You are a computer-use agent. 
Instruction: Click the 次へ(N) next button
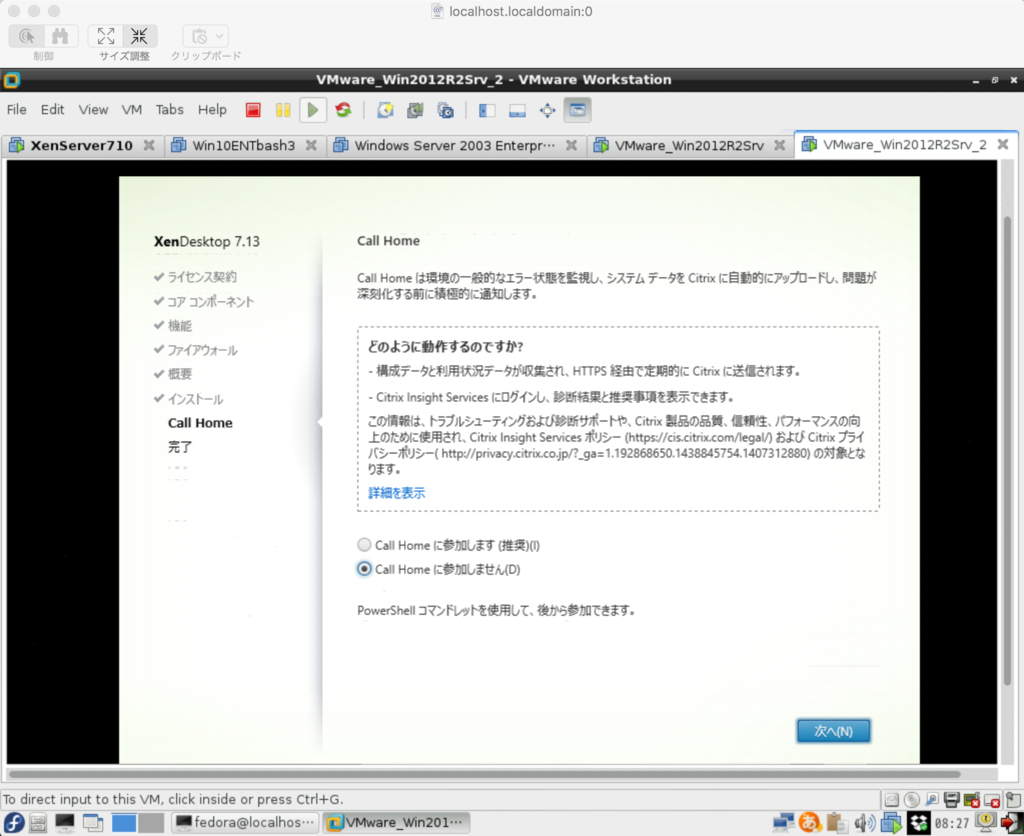833,731
